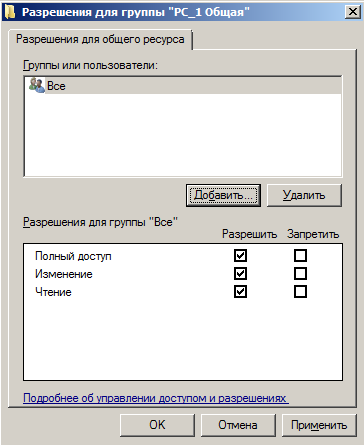Image resolution: width=364 pixels, height=445 pixels.
Task: Toggle the Разрешить checkbox for Изменение
Action: (240, 274)
